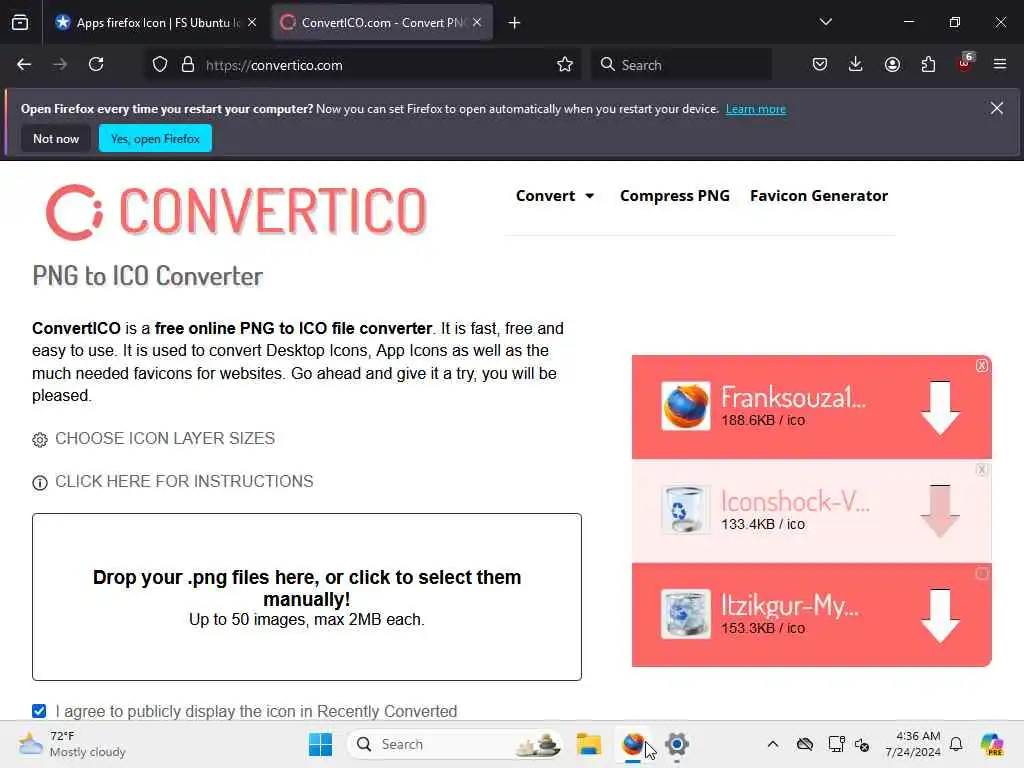Open the Firefox application menu
1024x768 pixels.
click(x=1000, y=64)
